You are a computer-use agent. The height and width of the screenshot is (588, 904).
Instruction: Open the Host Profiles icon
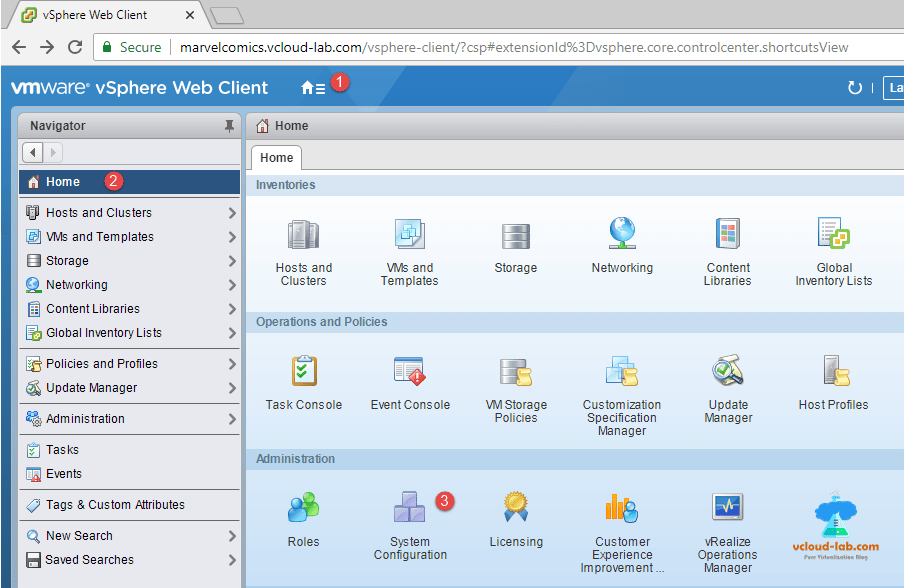tap(834, 372)
